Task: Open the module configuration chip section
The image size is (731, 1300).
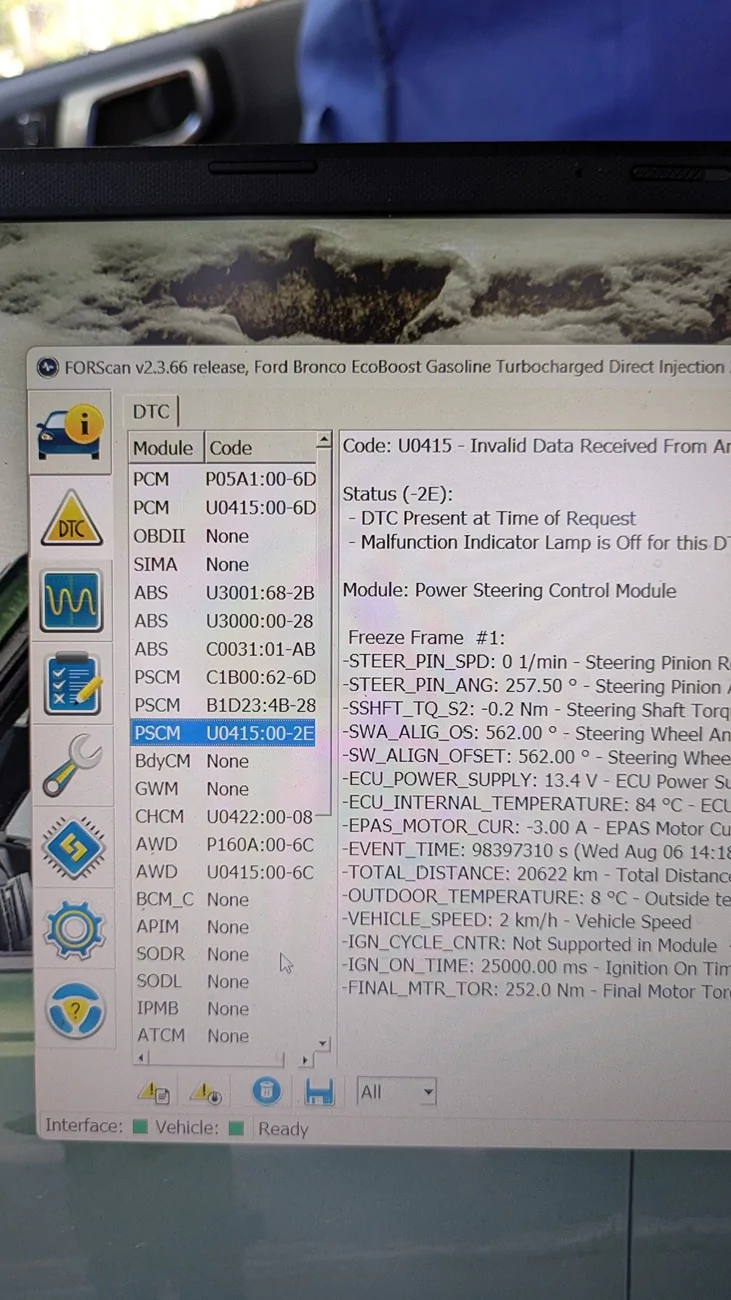Action: coord(74,847)
